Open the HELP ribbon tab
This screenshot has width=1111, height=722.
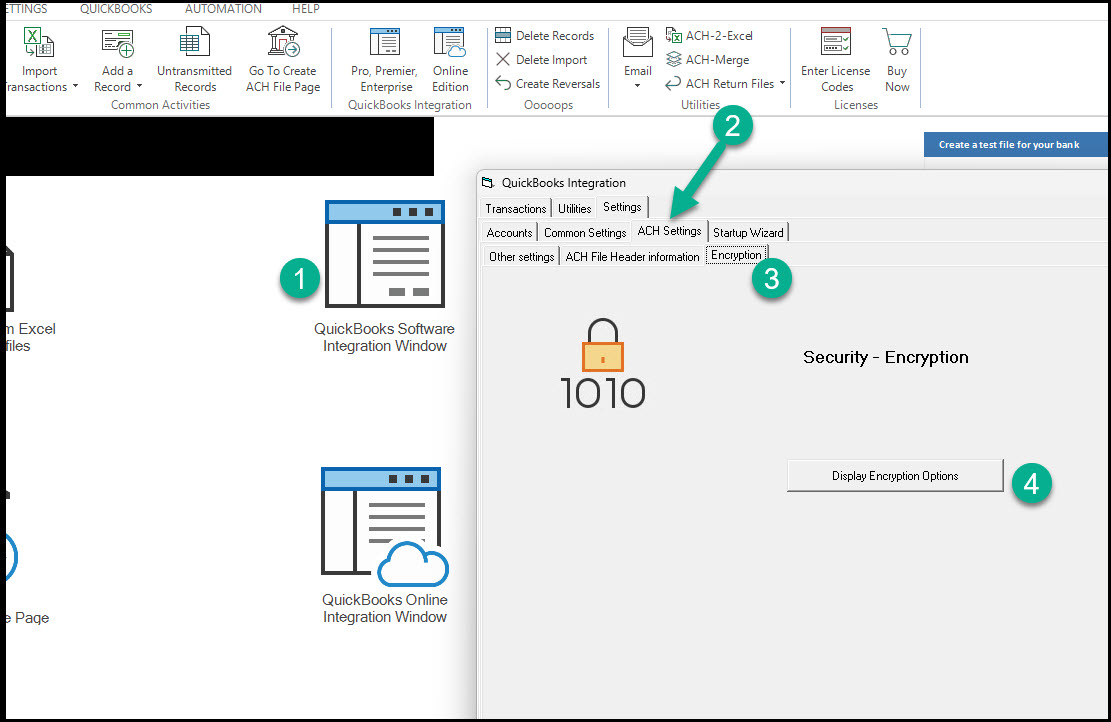[306, 9]
